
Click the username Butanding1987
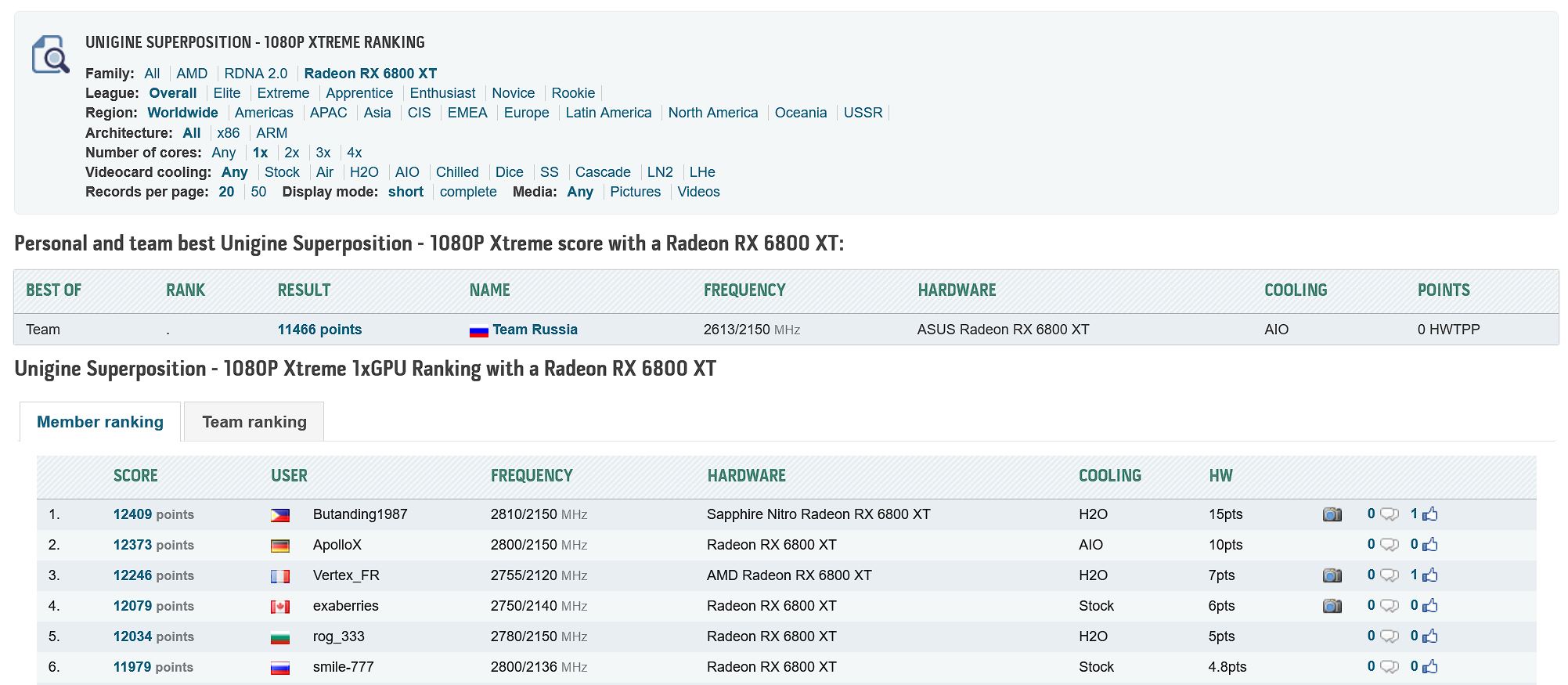click(360, 514)
